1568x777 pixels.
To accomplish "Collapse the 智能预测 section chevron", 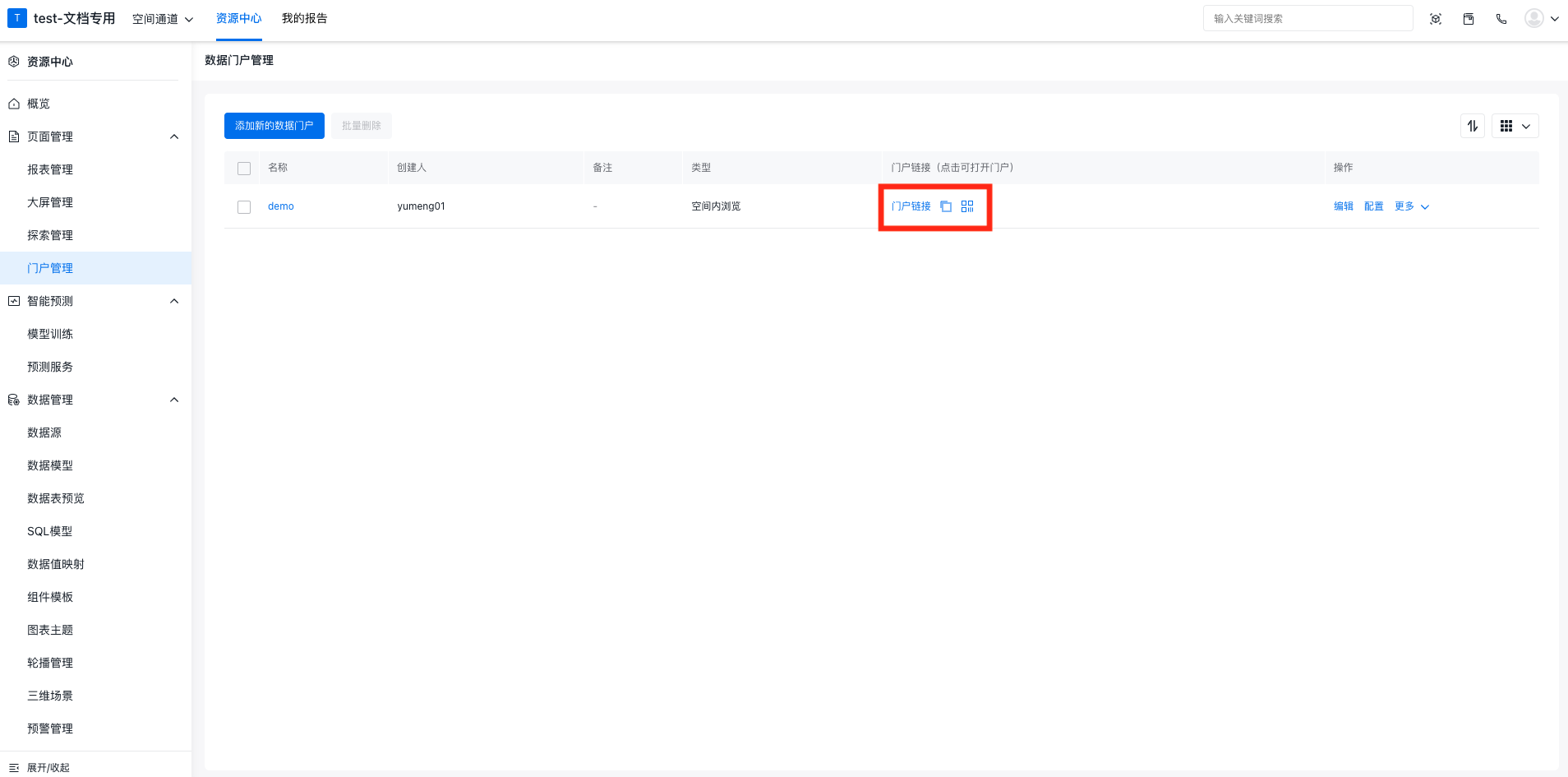I will [x=174, y=301].
